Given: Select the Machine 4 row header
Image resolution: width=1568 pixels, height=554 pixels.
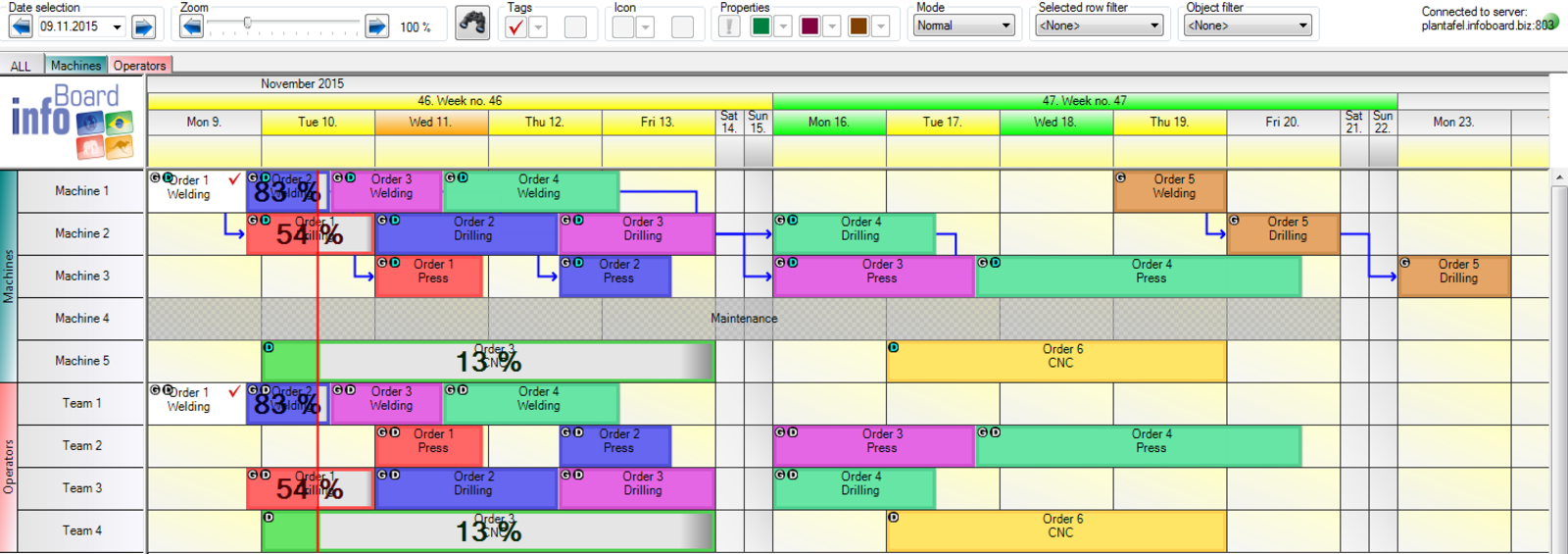Looking at the screenshot, I should coord(81,319).
